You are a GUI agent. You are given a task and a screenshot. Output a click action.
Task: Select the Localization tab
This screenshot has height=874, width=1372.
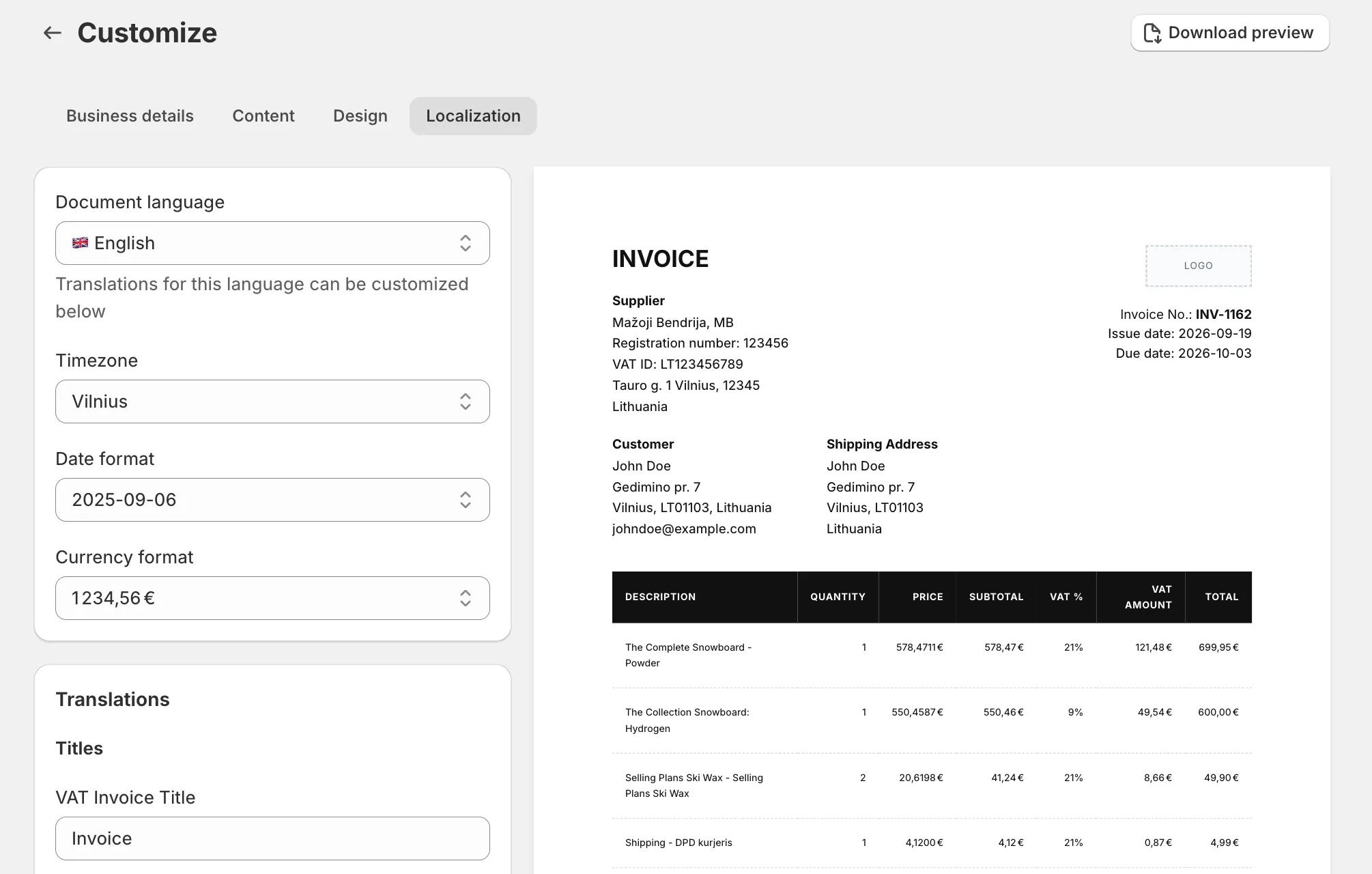(x=473, y=116)
